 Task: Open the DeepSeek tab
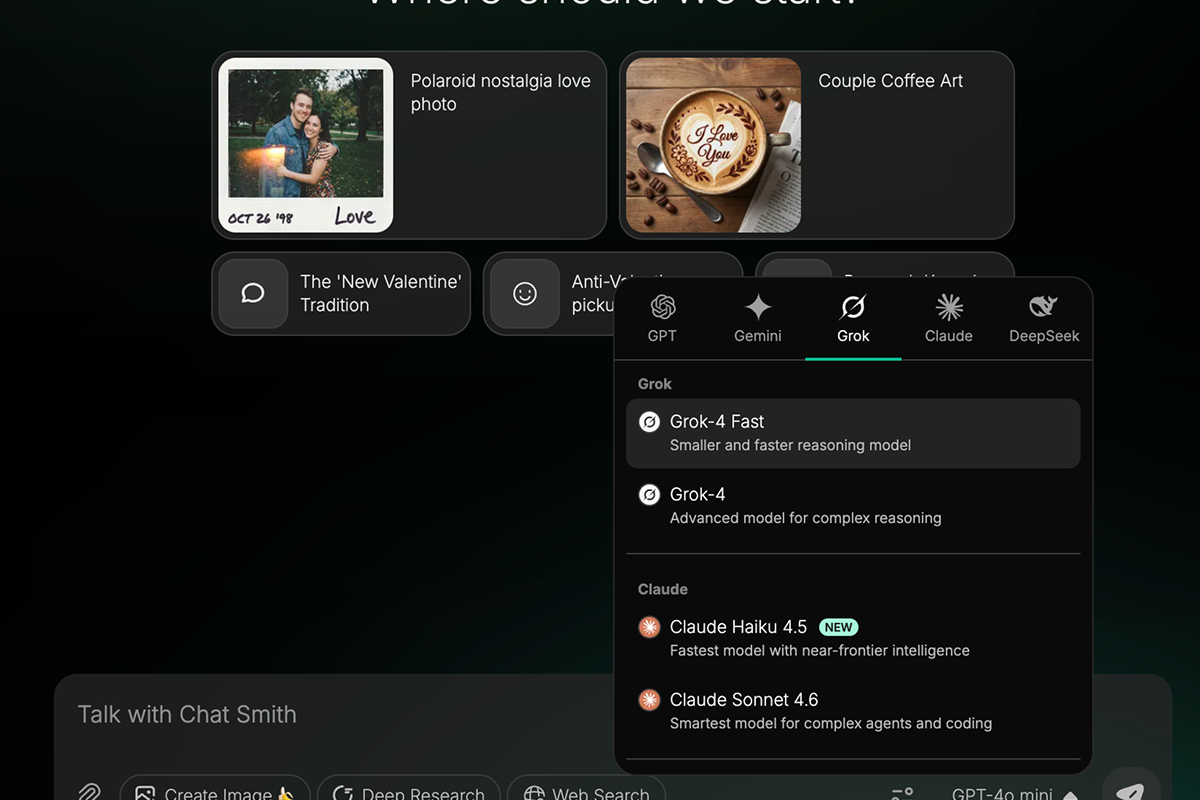[1044, 319]
